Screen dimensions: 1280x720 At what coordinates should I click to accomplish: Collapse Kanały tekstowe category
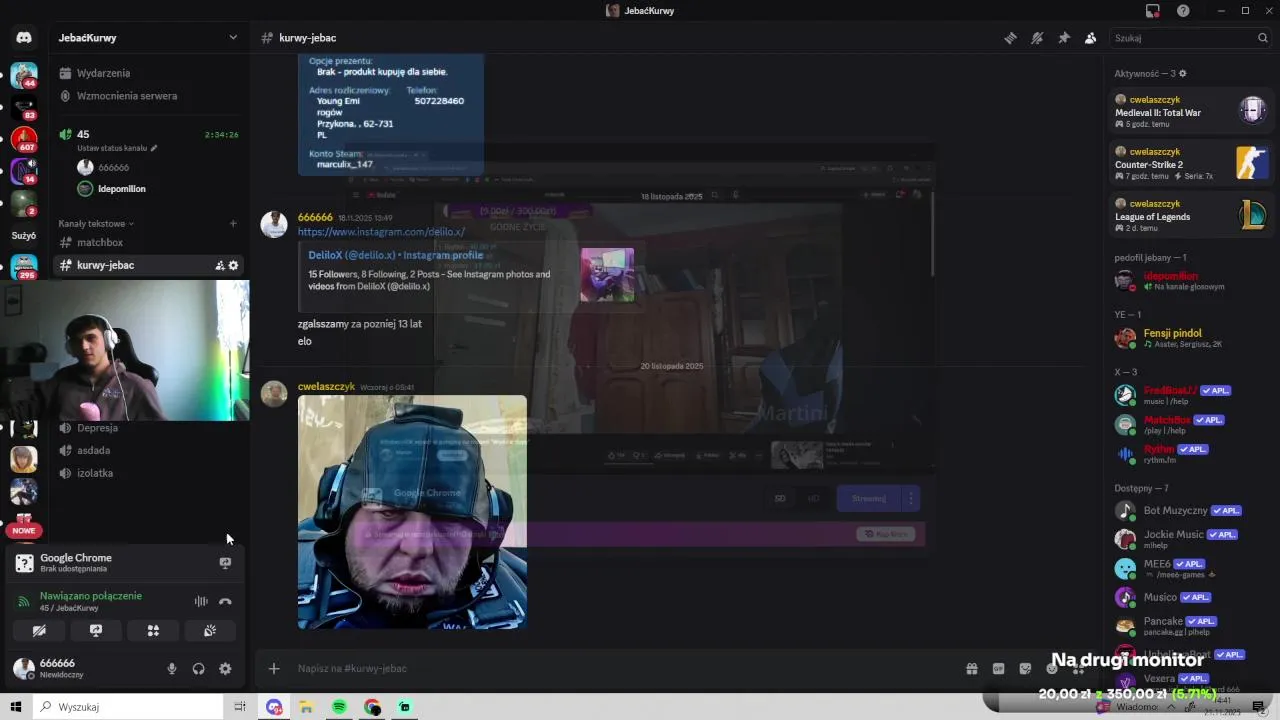(96, 223)
